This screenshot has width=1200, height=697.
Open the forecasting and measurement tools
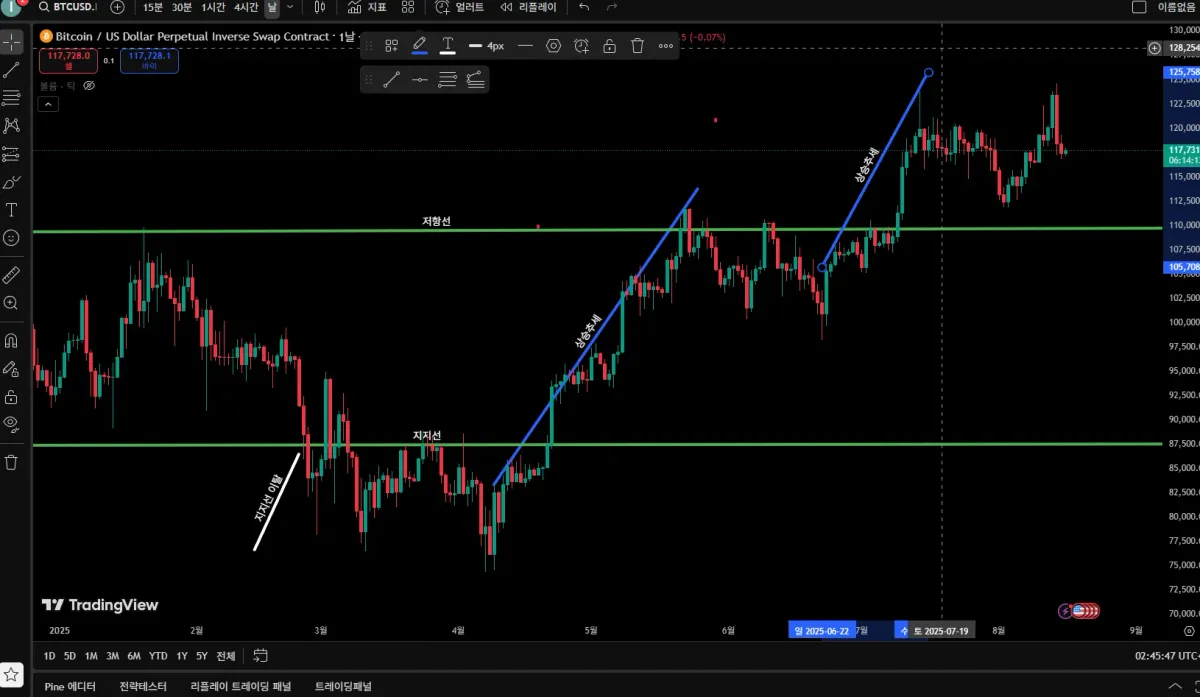tap(12, 154)
